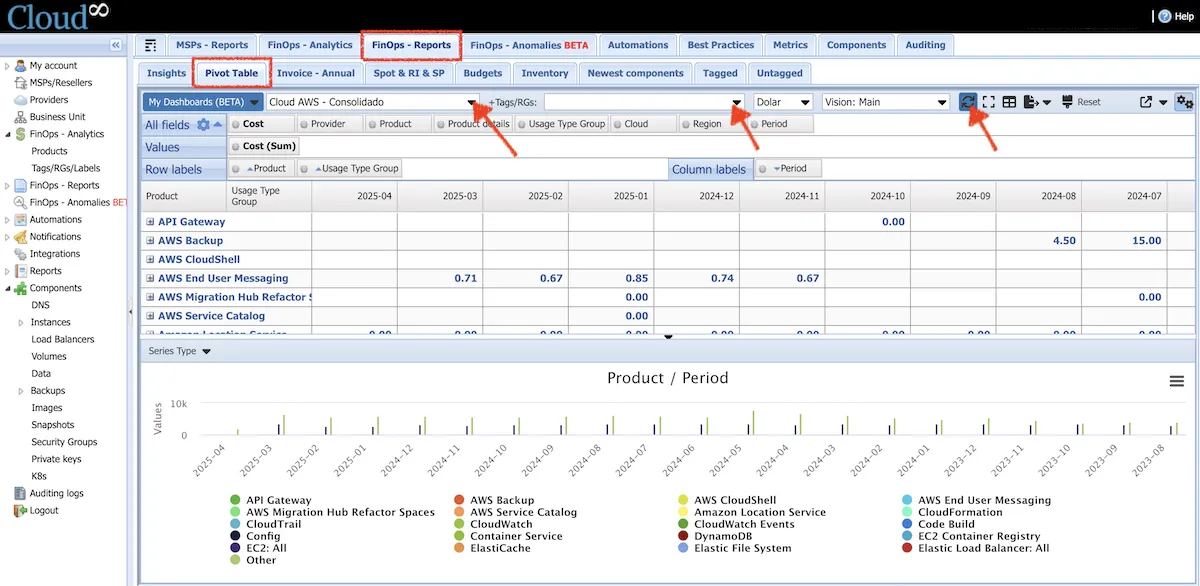
Task: Open the Insights sub-tab
Action: [166, 73]
